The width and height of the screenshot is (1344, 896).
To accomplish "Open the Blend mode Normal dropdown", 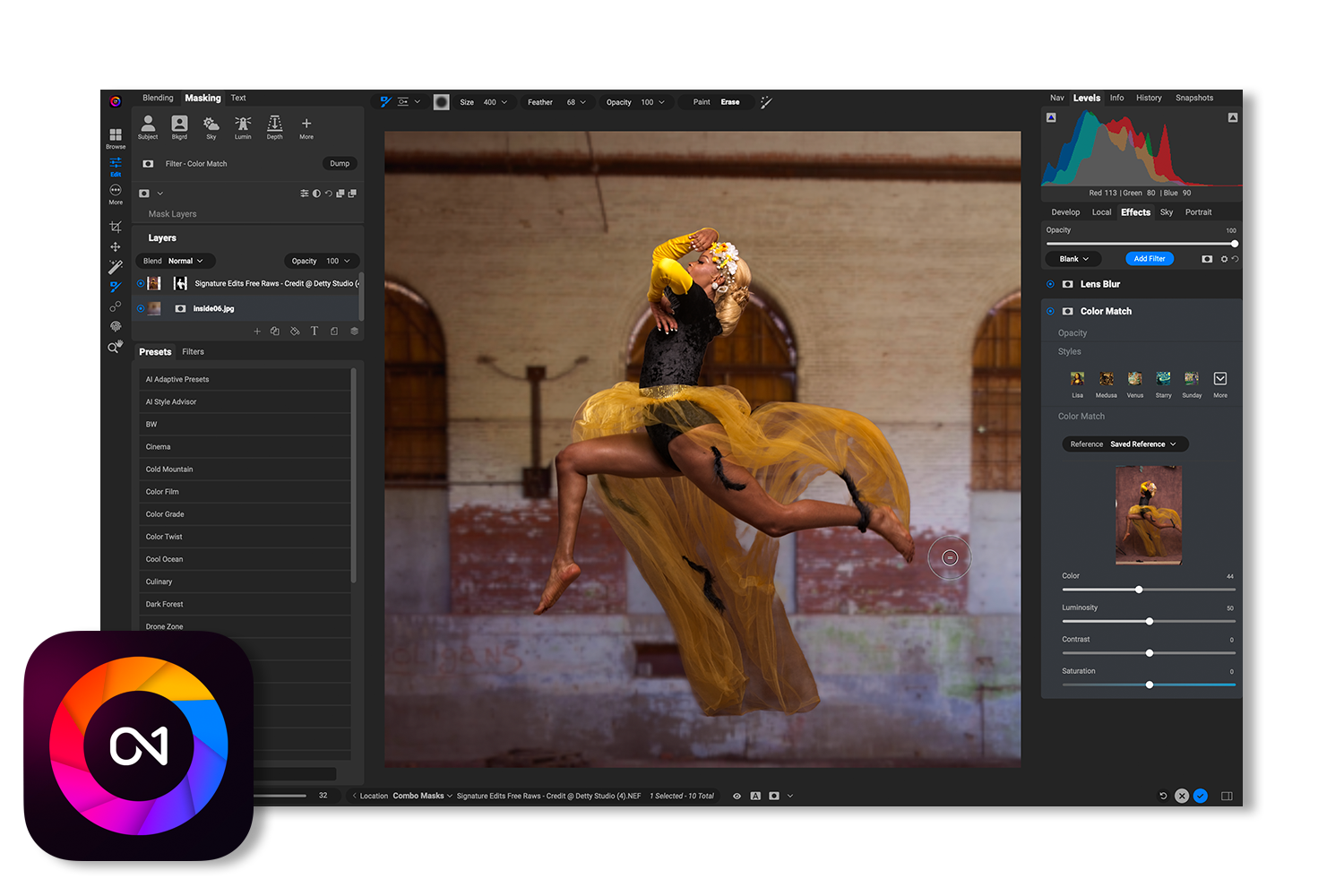I will pyautogui.click(x=176, y=261).
